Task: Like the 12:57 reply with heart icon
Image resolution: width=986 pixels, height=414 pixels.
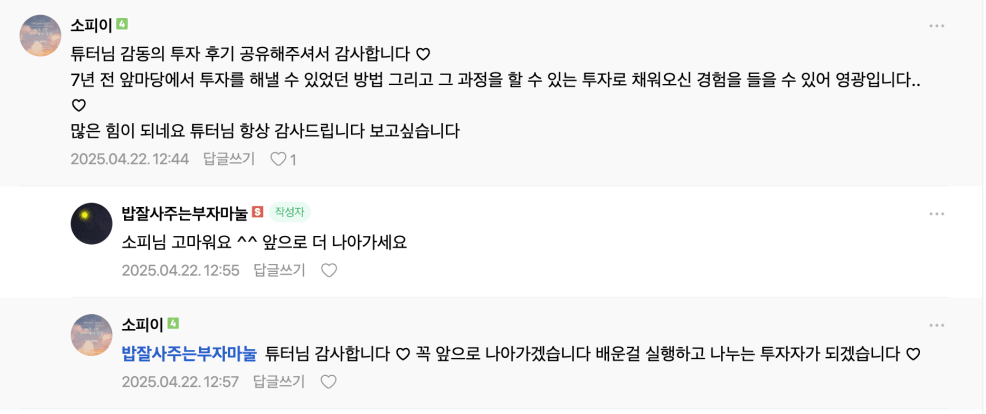Action: [329, 381]
